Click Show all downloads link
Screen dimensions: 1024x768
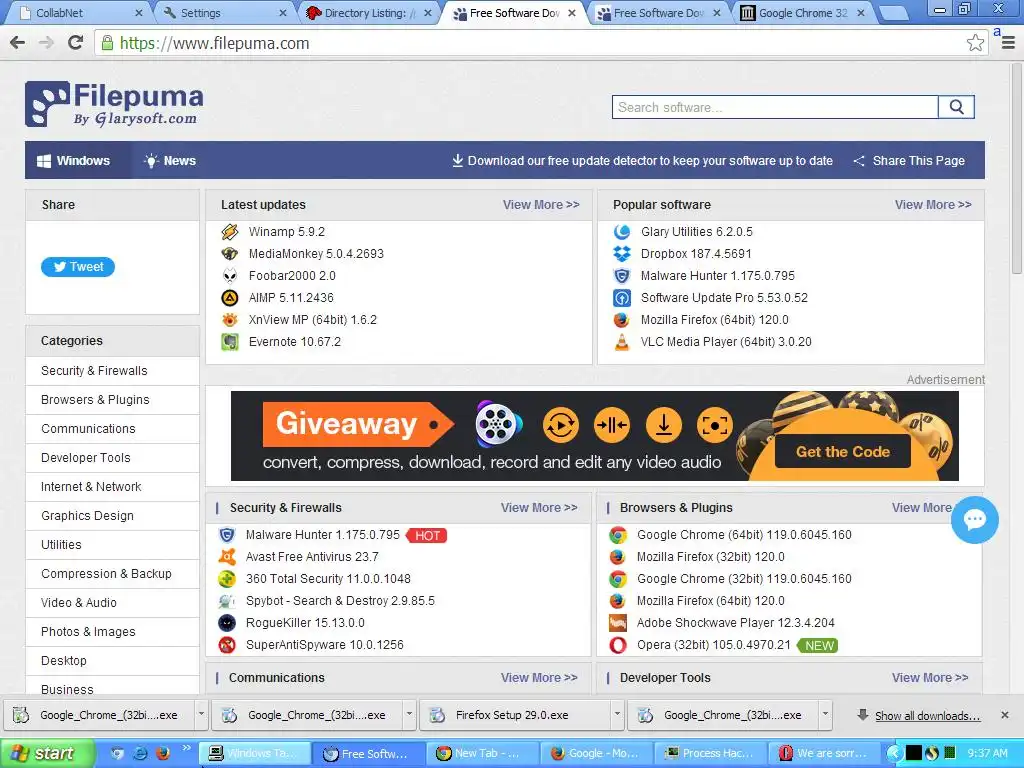927,716
